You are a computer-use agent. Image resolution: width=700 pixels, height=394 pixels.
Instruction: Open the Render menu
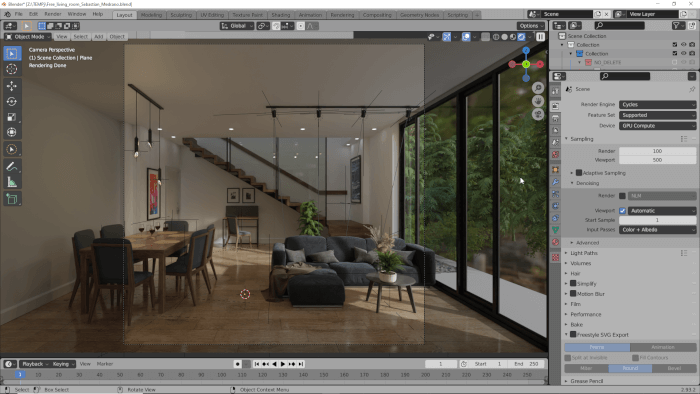click(53, 14)
